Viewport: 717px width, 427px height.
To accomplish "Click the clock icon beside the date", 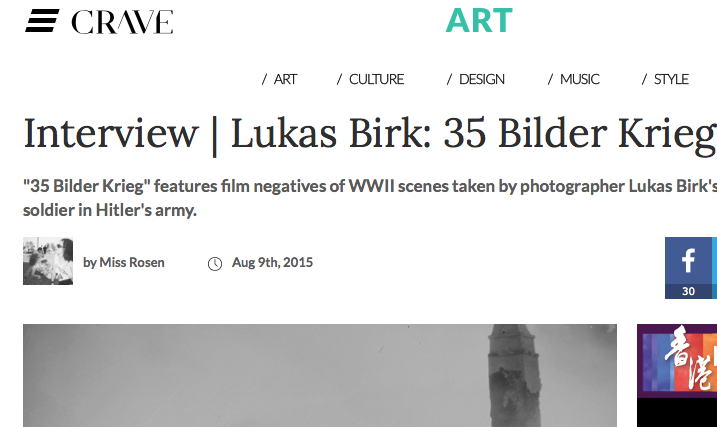I will (x=215, y=264).
